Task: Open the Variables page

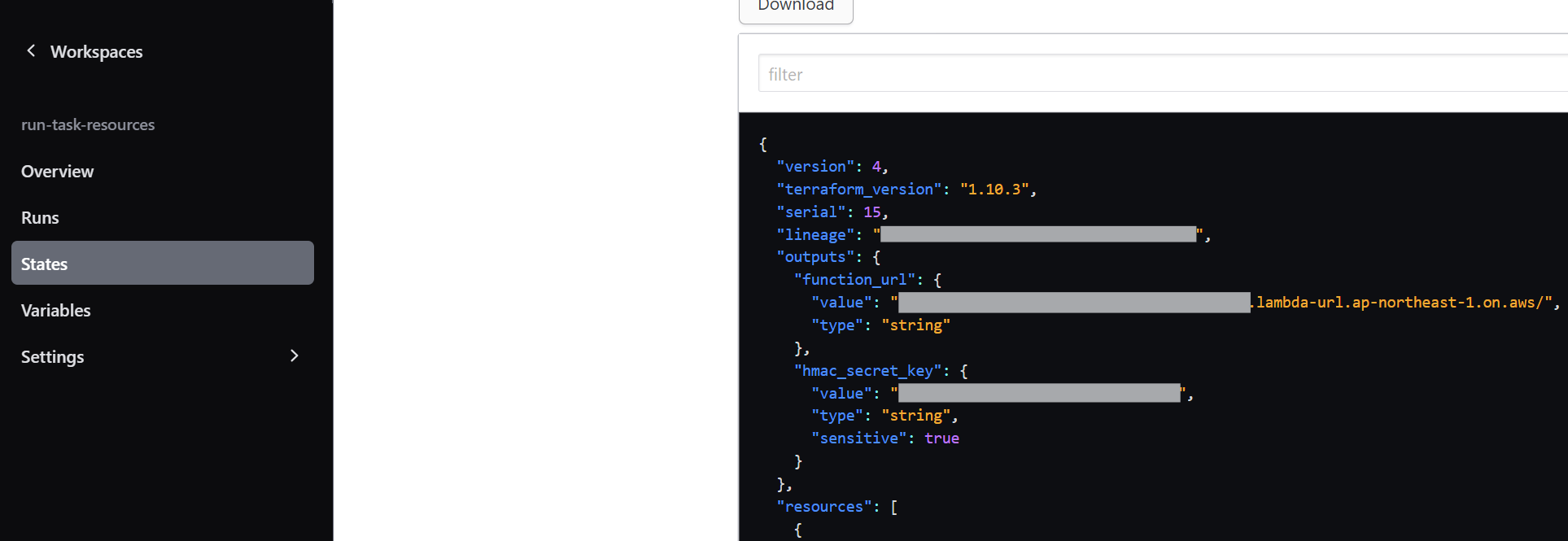Action: pos(55,311)
